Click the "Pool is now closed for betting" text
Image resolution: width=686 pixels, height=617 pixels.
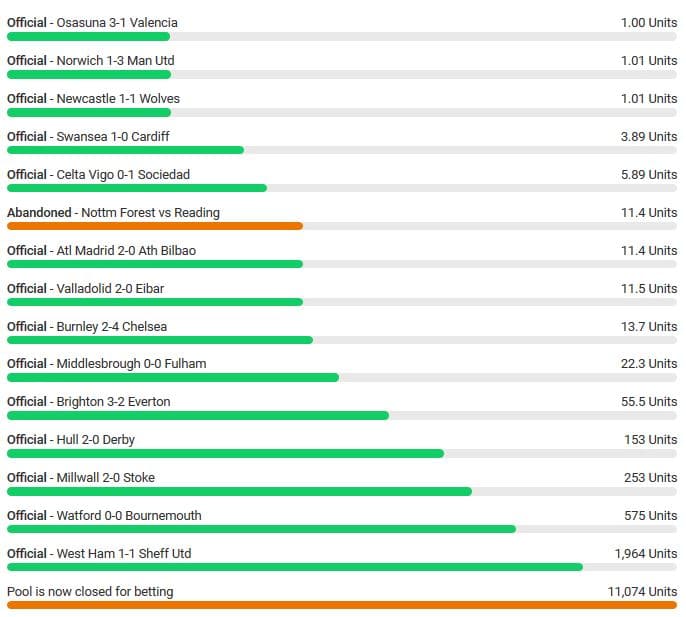tap(90, 591)
